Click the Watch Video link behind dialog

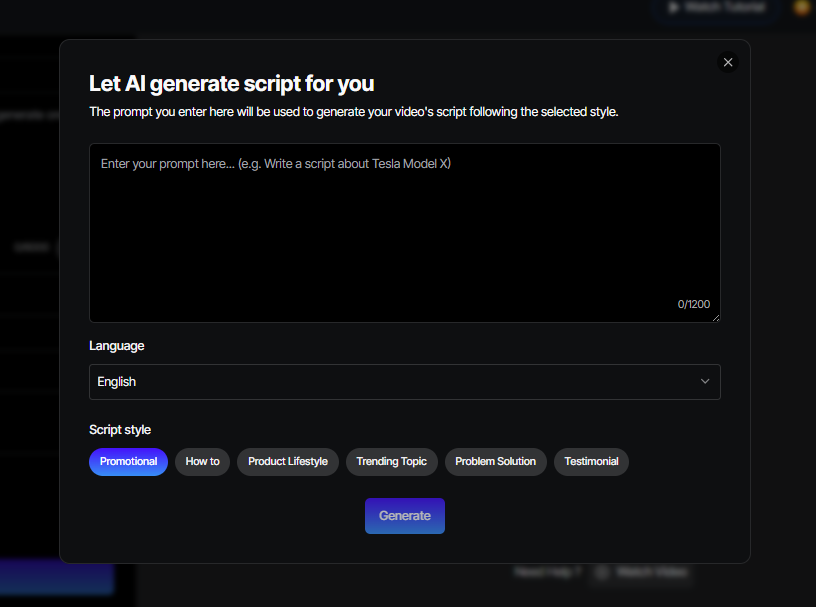point(651,572)
